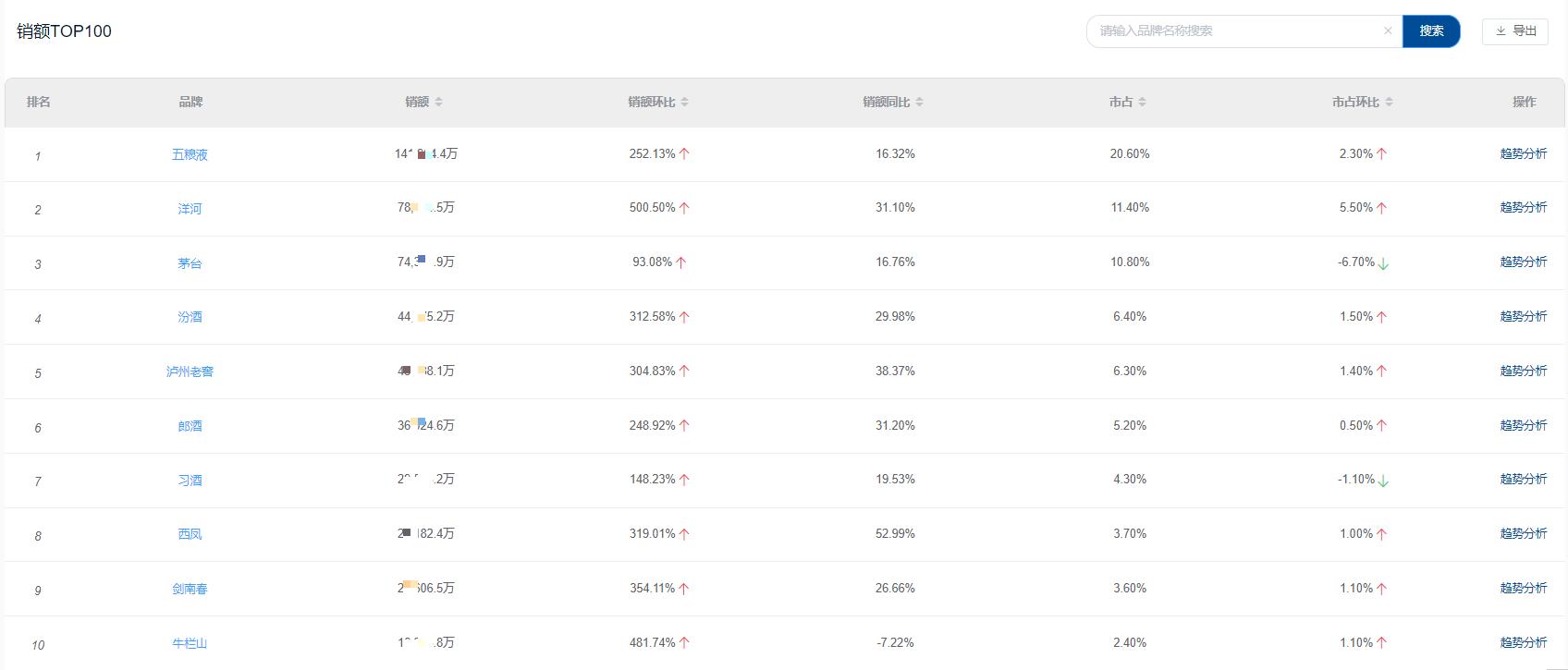Open 趋势分析 for 习酒 row
The image size is (1568, 670).
coord(1523,480)
